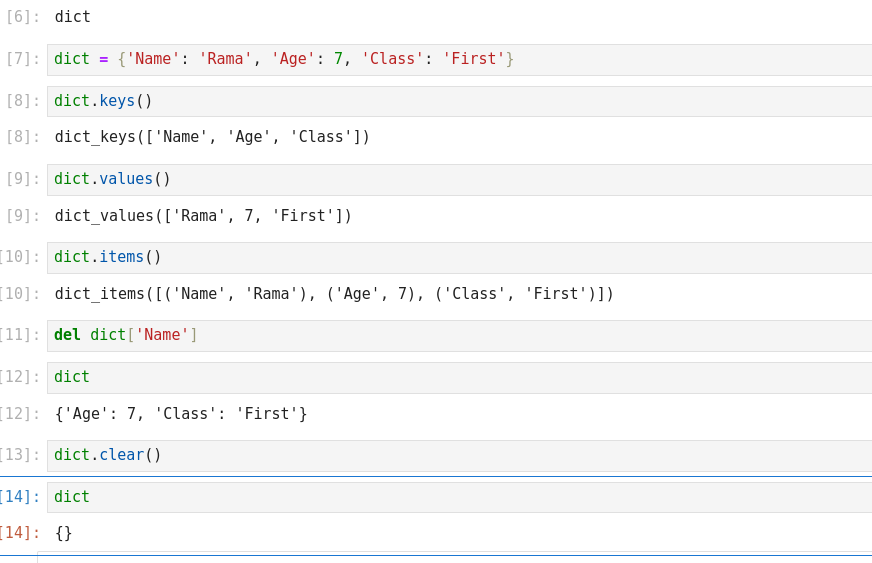
Task: Click the blue [14]: input prompt
Action: pos(20,498)
